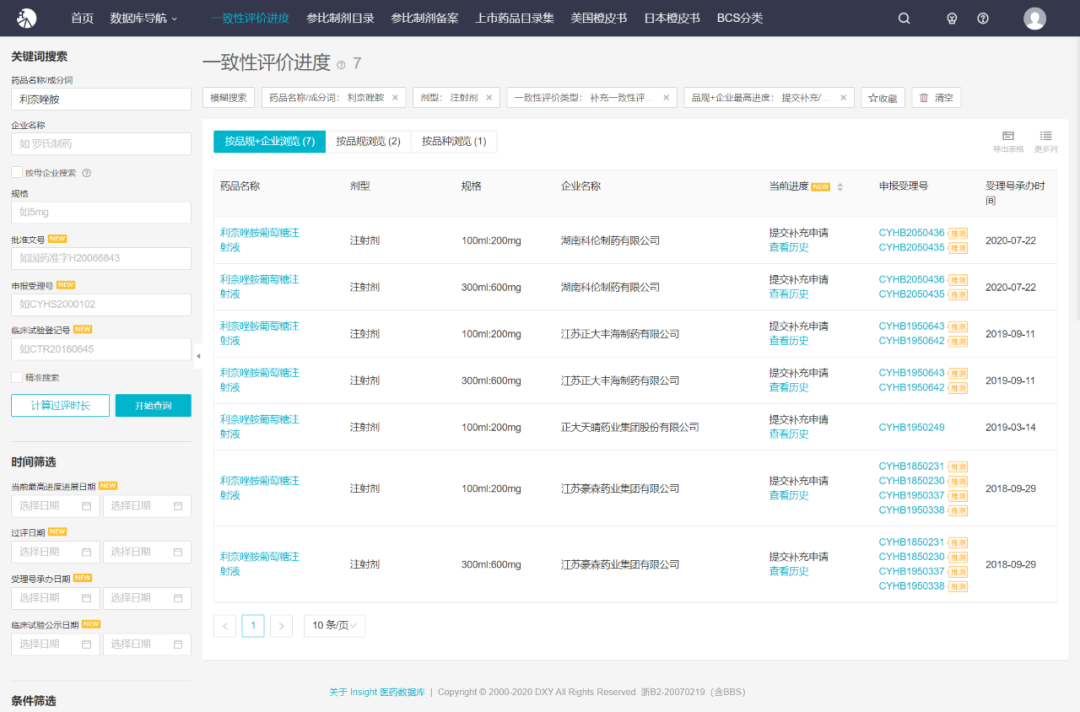Screen dimensions: 1080x712
Task: Click the calendar icon in 当前最高进度进展日期 start field
Action: click(86, 506)
